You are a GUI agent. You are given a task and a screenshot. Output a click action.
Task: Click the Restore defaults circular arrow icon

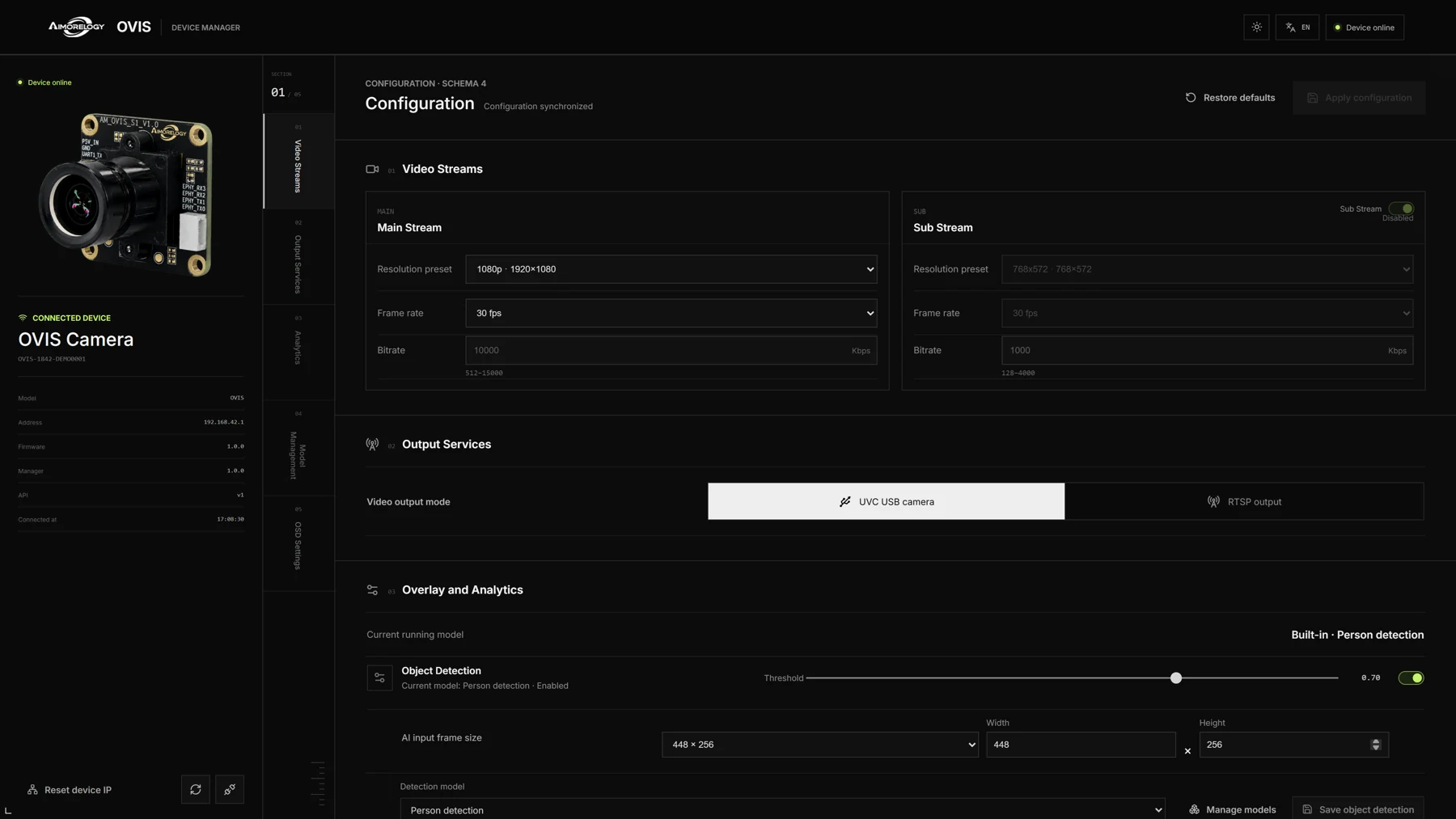point(1191,98)
